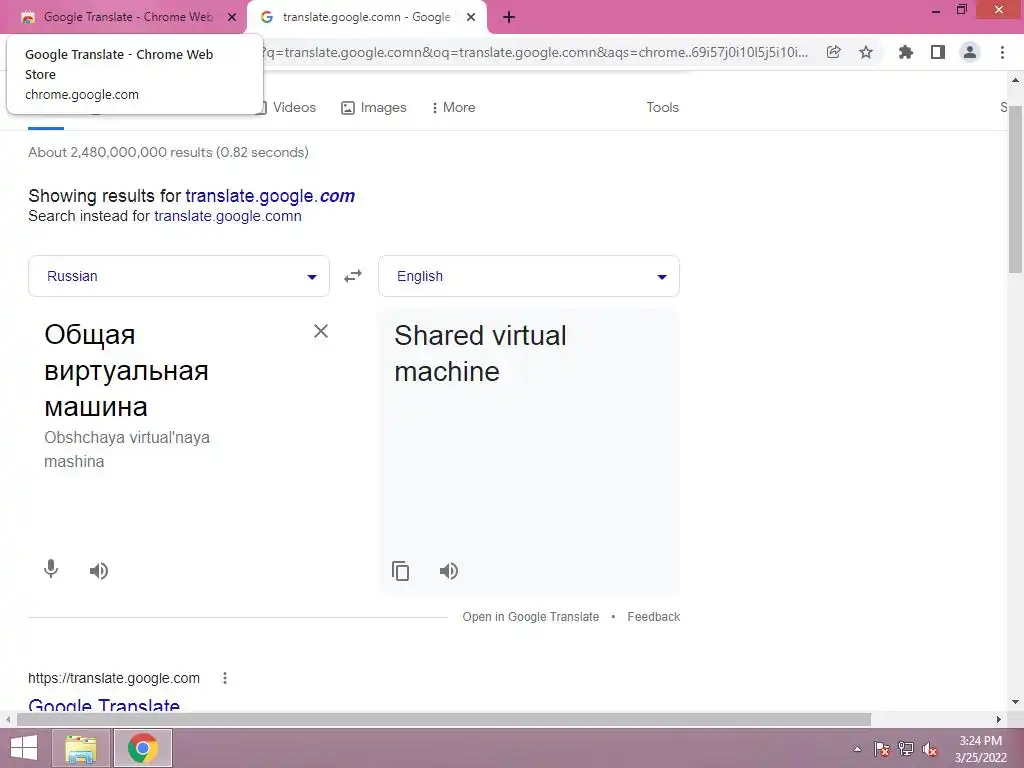
Task: Click the scroll down arrow
Action: 1015,703
